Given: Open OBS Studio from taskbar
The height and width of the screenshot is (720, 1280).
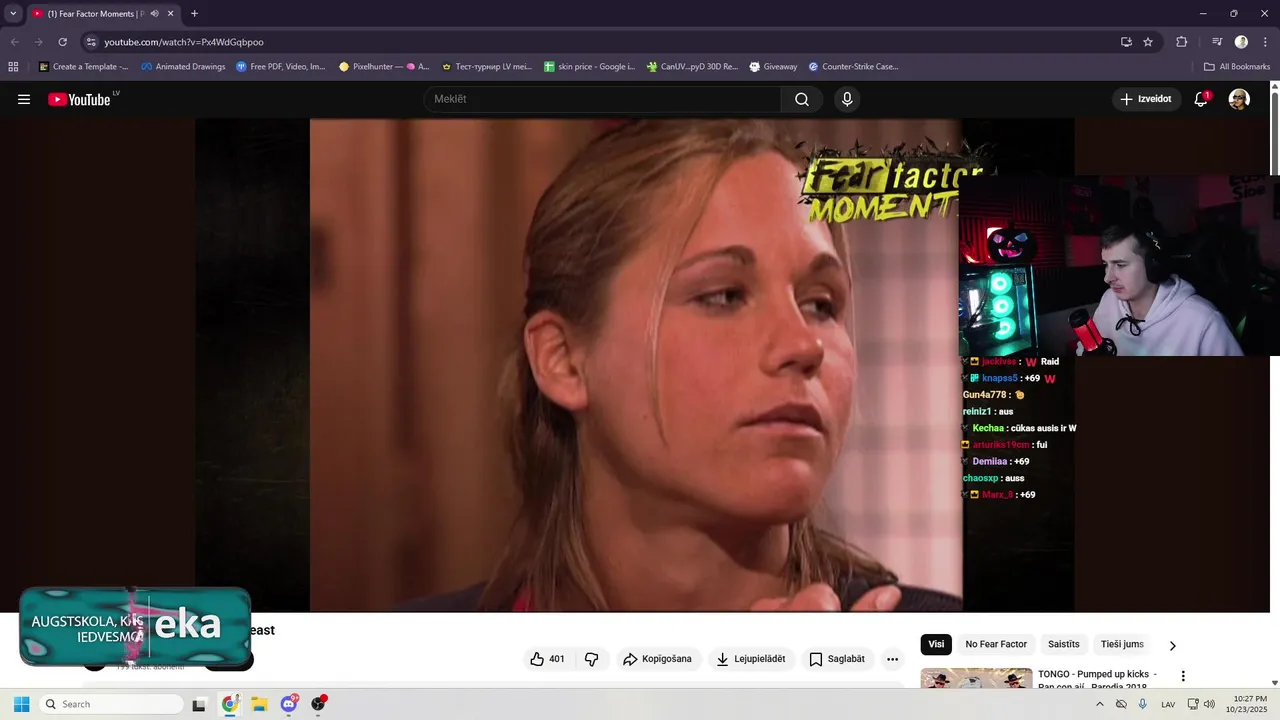Looking at the screenshot, I should click(318, 704).
